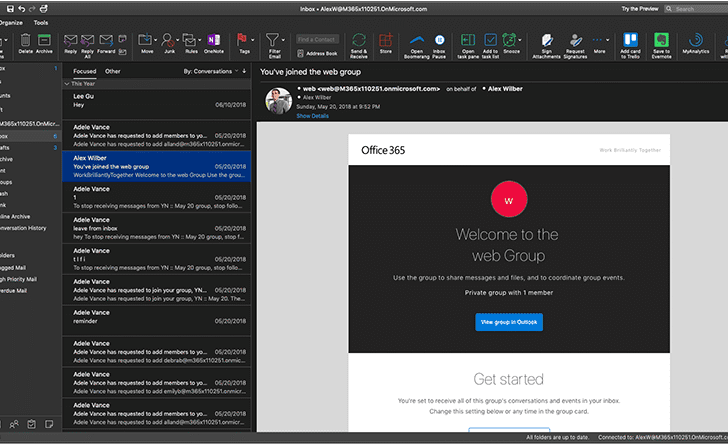The height and width of the screenshot is (444, 728).
Task: Expand the Move dropdown arrow
Action: click(x=156, y=40)
